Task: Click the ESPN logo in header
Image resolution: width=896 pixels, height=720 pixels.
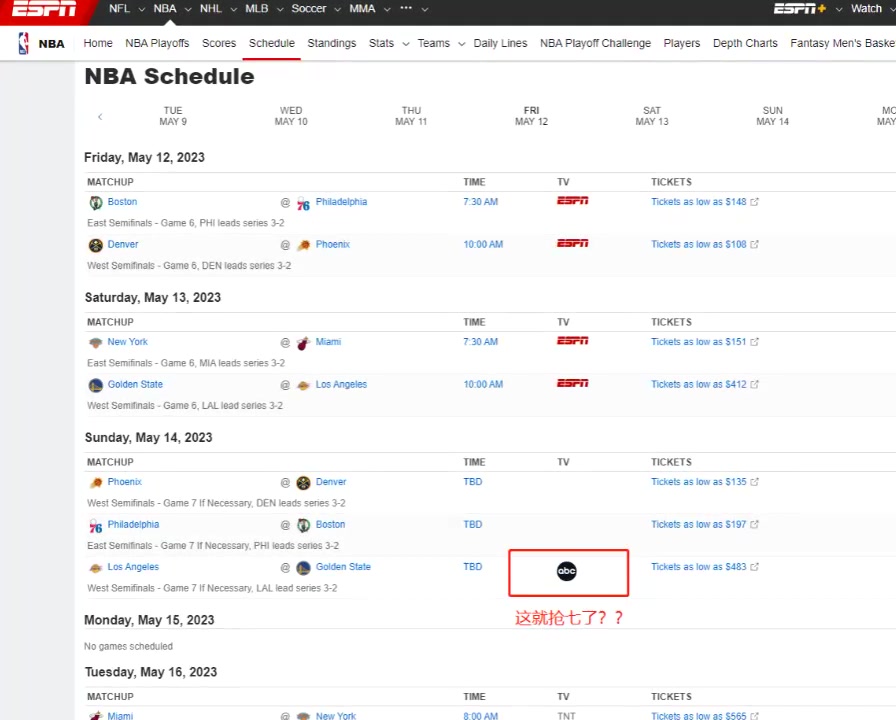Action: [44, 9]
